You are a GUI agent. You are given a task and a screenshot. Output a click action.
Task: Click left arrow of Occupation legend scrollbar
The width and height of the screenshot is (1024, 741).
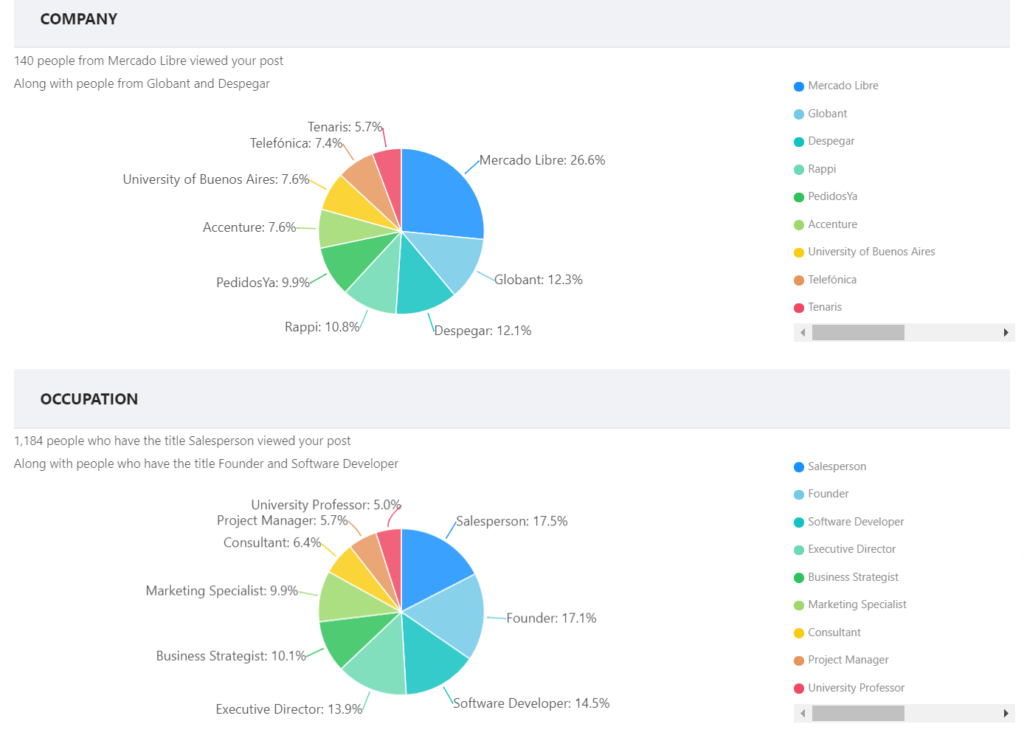803,713
